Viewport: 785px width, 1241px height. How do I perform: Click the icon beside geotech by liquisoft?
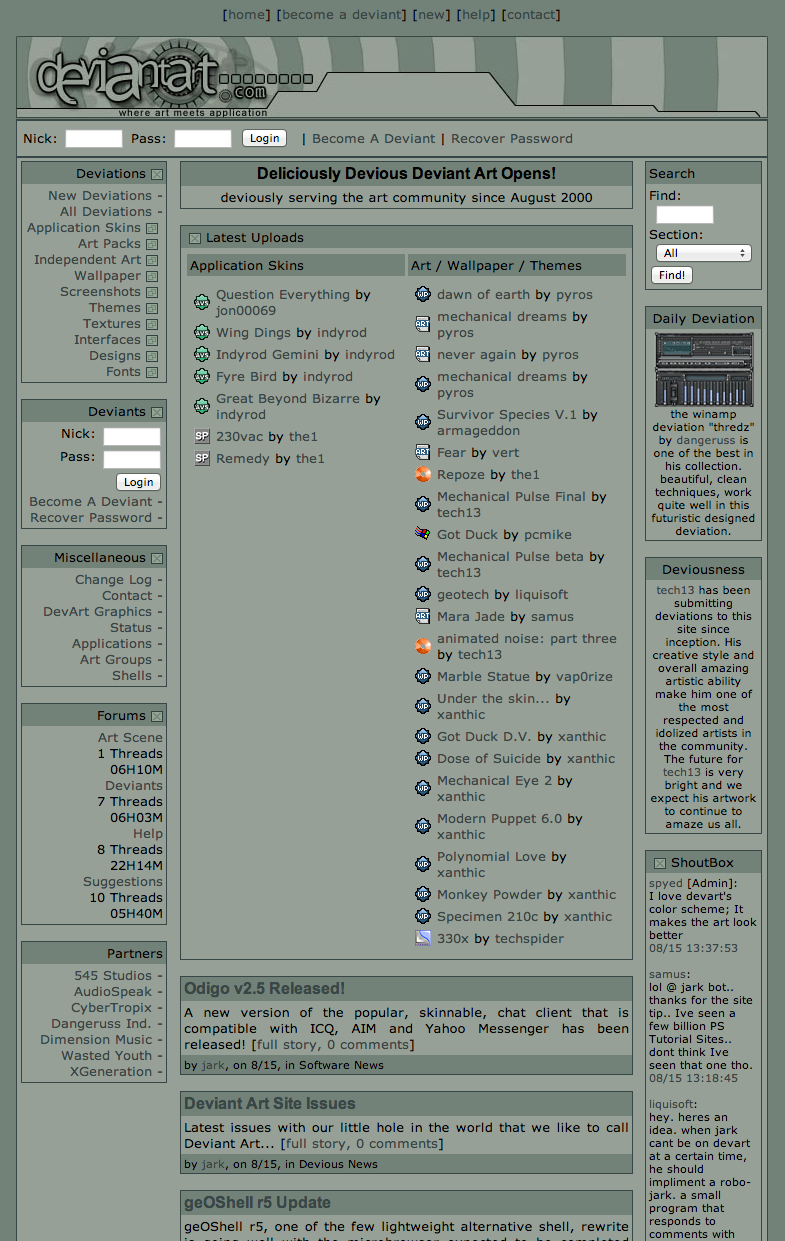[x=423, y=594]
